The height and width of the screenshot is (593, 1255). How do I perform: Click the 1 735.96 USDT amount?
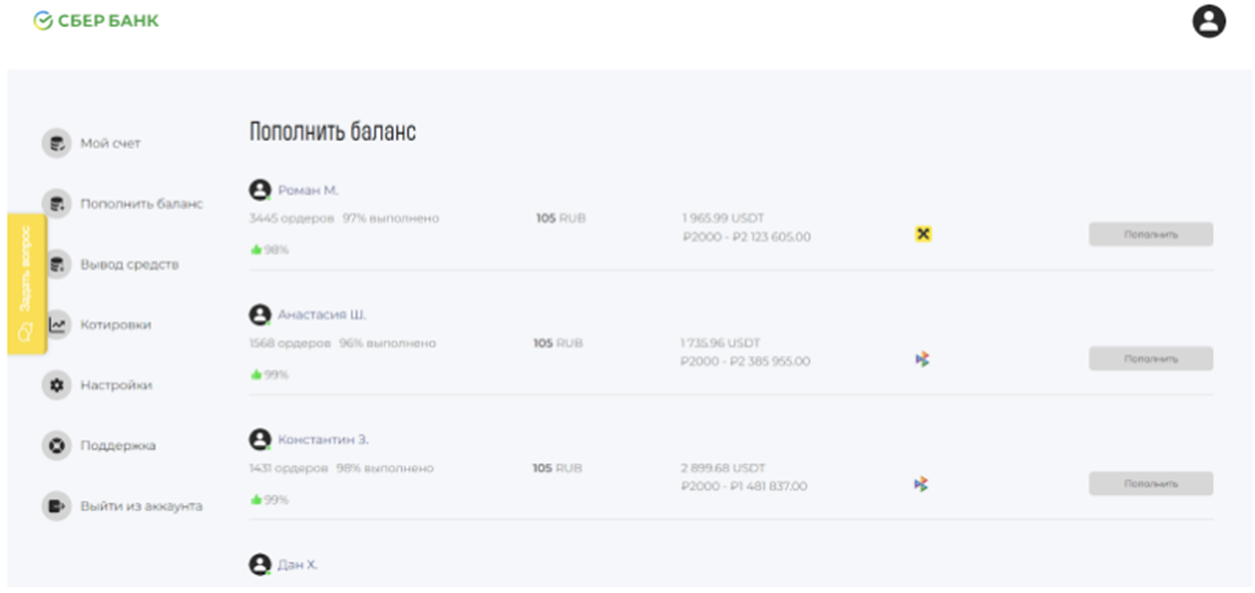tap(722, 343)
